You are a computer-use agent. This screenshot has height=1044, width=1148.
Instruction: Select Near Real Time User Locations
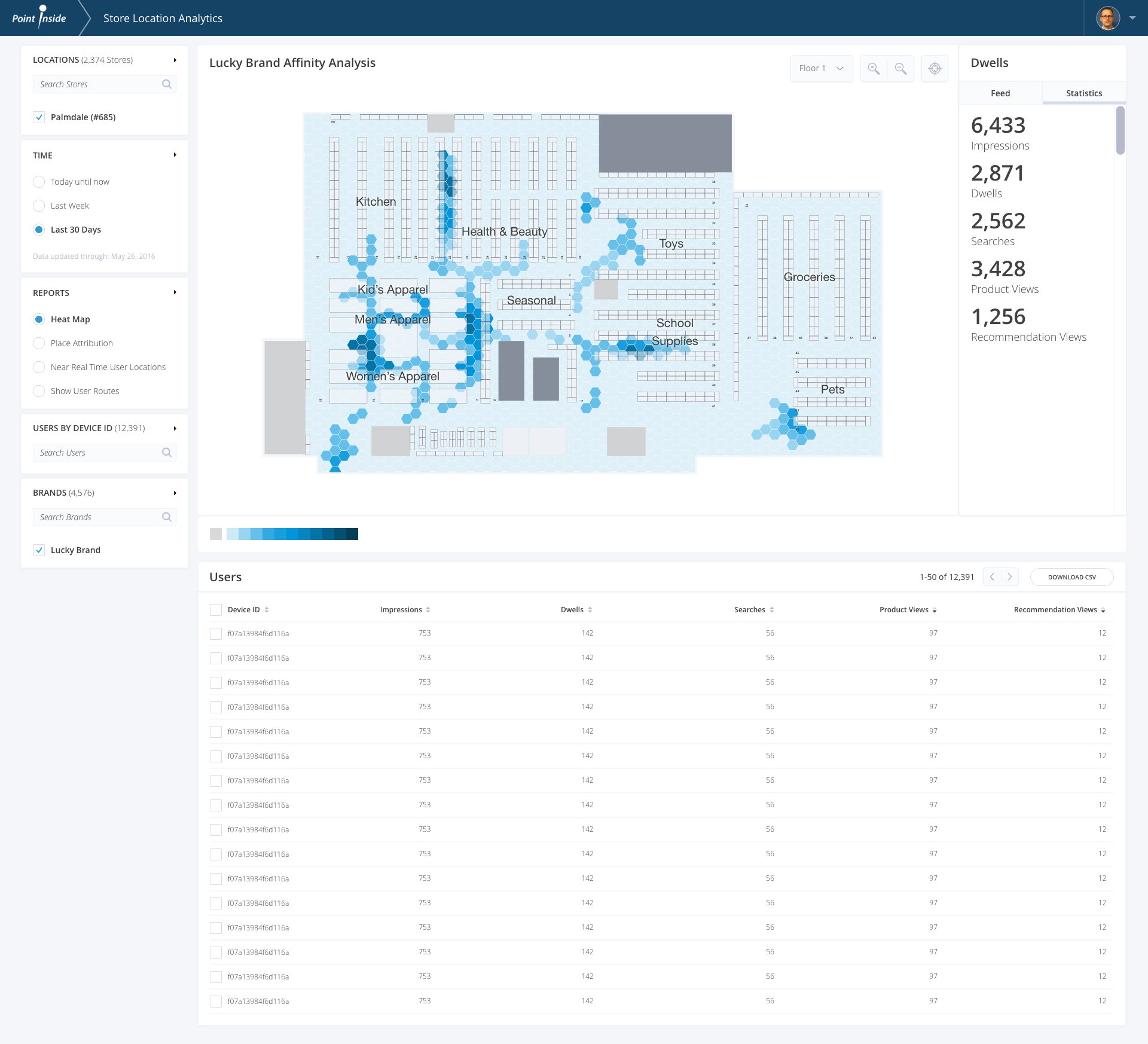click(39, 367)
